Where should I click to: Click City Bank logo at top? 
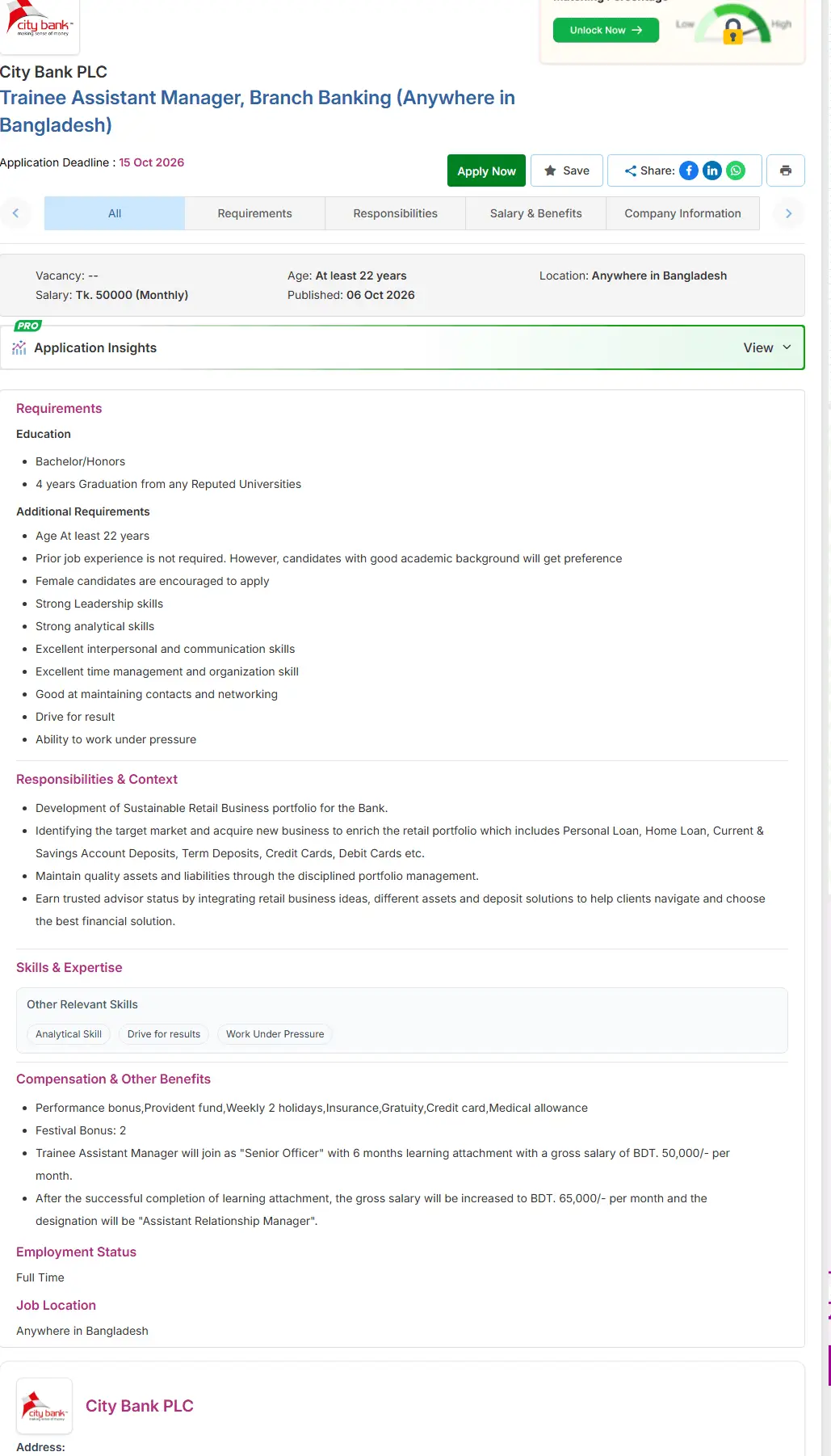(40, 25)
